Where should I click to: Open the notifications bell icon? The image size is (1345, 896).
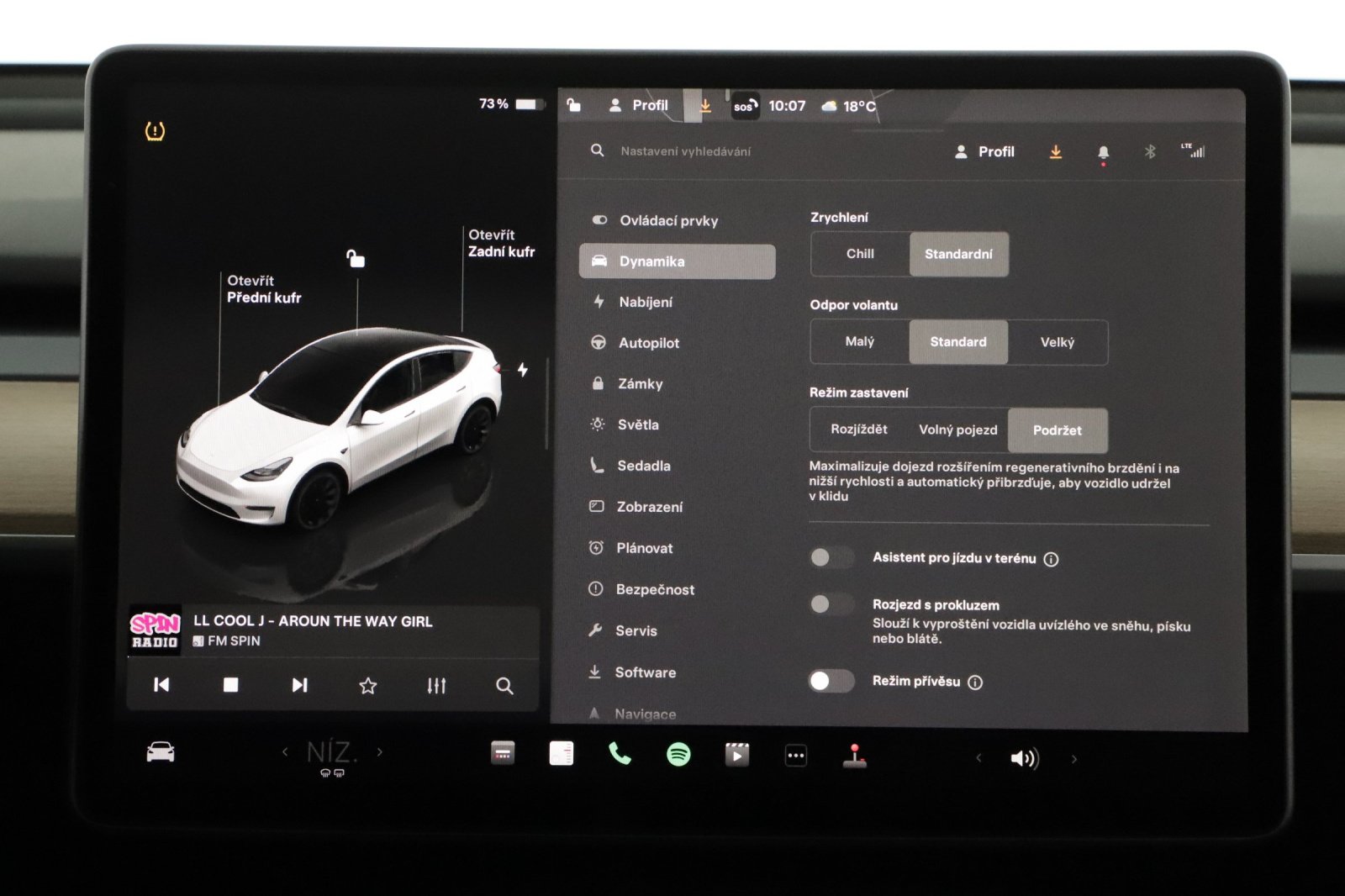point(1104,153)
